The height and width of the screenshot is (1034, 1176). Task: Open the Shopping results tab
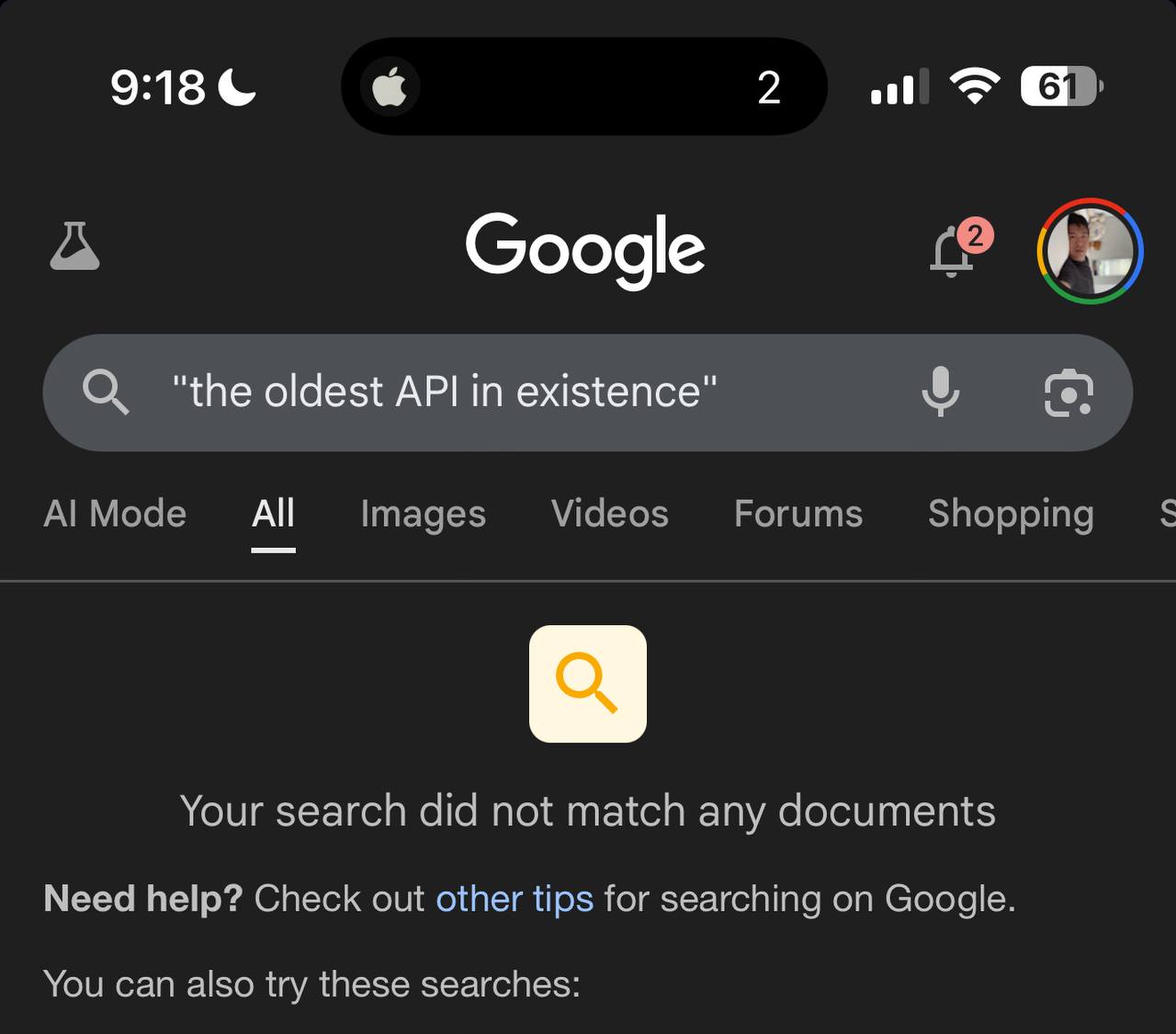(1011, 515)
